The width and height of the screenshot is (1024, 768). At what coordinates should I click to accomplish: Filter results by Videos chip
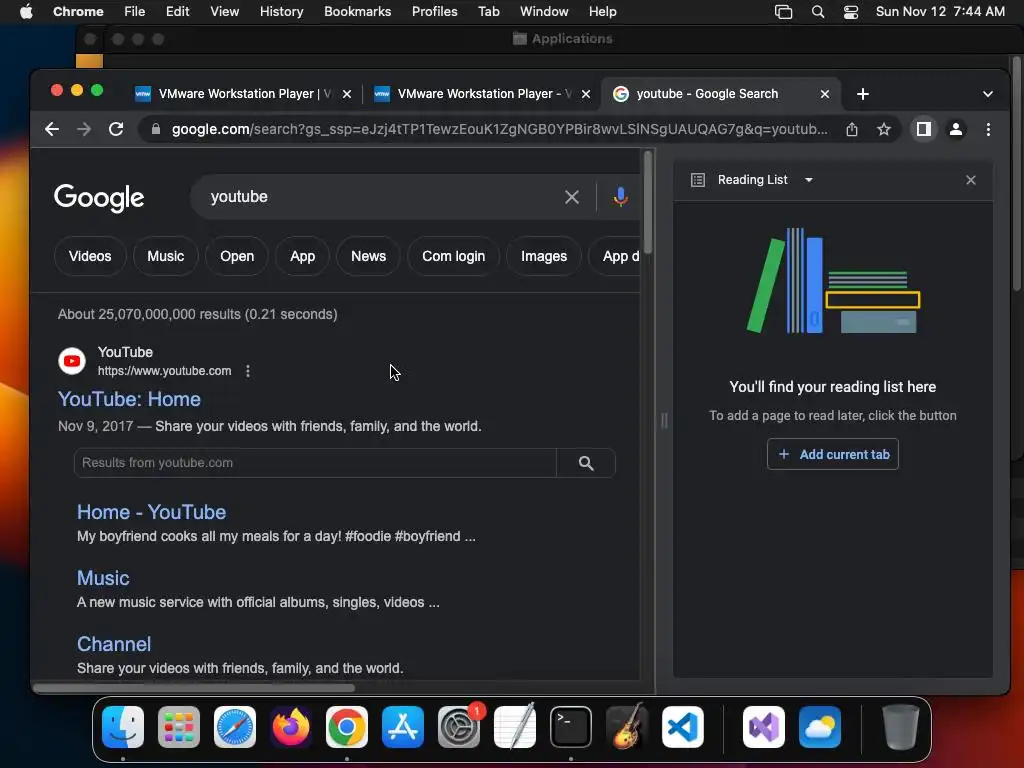click(x=90, y=256)
